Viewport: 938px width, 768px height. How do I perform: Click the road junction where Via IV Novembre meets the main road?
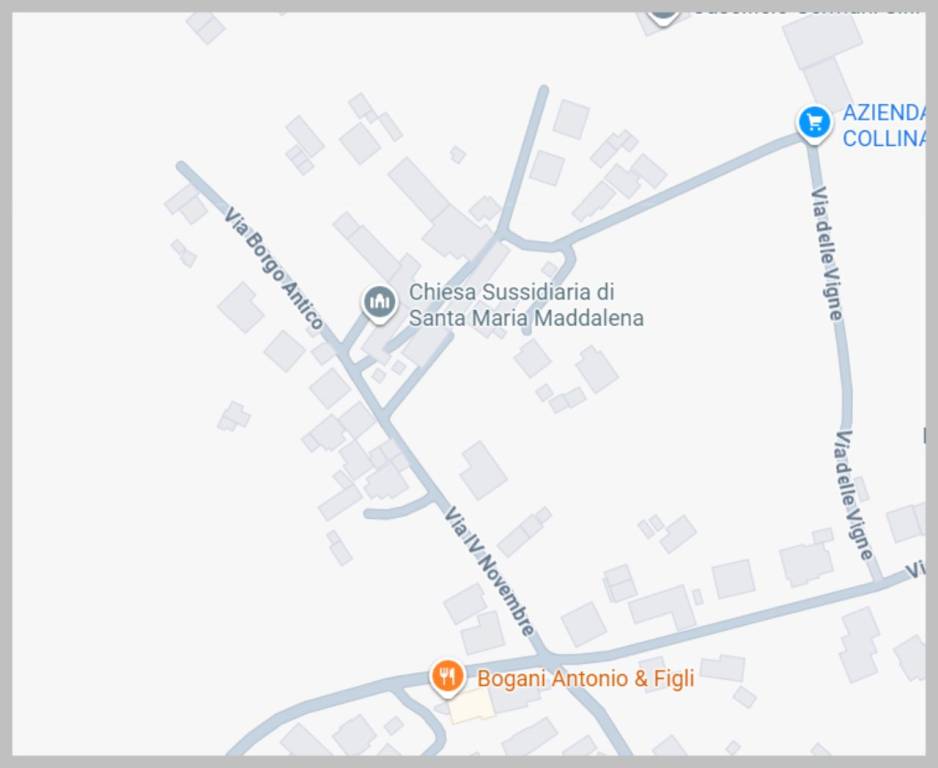click(546, 657)
